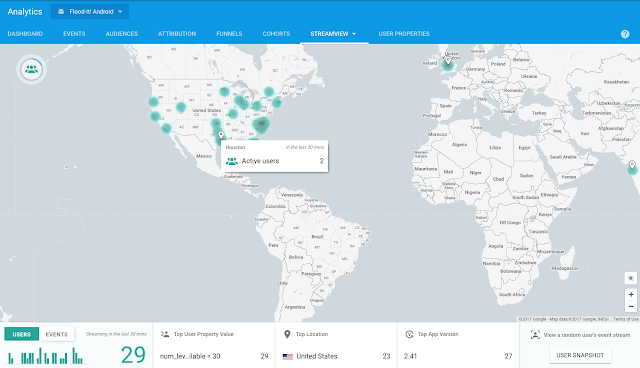Click the Top Location pin icon
This screenshot has width=640, height=368.
click(287, 334)
